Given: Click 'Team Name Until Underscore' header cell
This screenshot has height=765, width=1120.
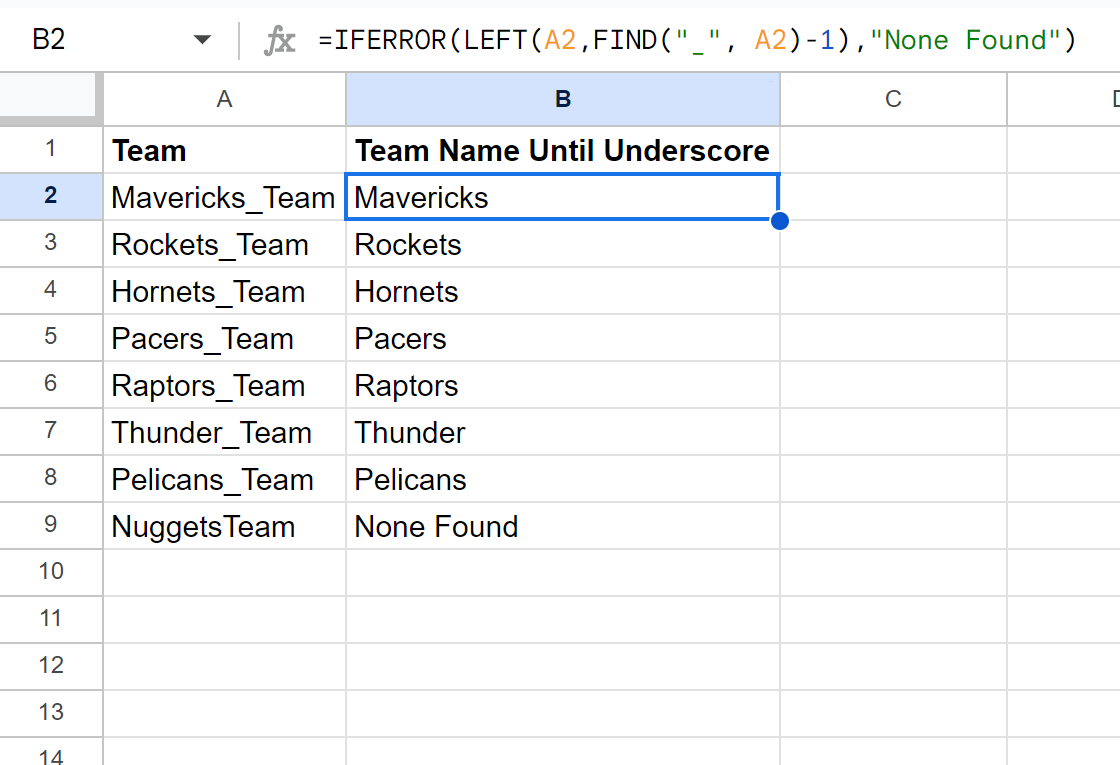Looking at the screenshot, I should (x=562, y=151).
